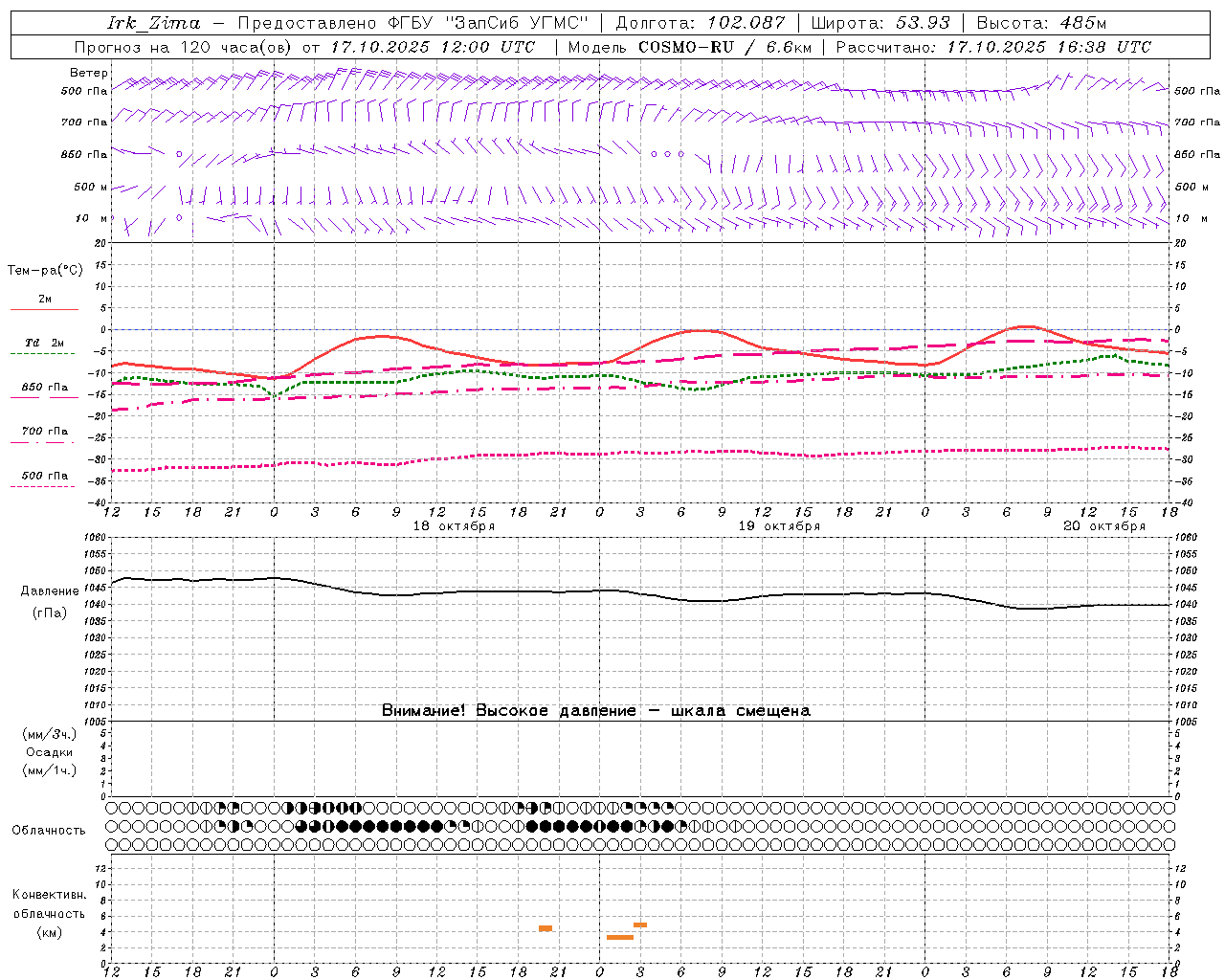Click the Давление pressure panel label
The image size is (1225, 980).
pyautogui.click(x=50, y=591)
